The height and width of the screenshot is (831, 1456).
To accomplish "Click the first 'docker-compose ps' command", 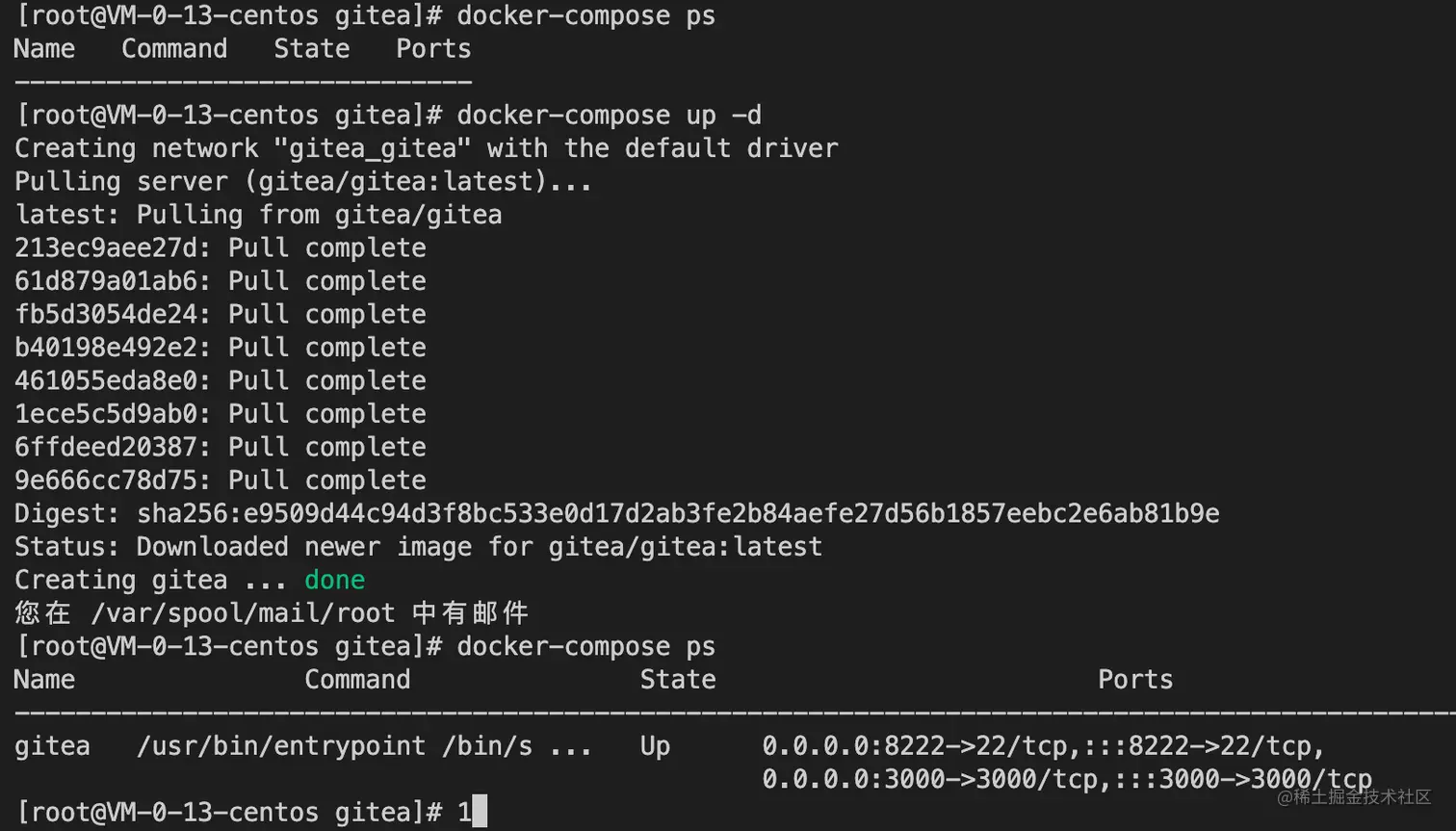I will tap(585, 16).
